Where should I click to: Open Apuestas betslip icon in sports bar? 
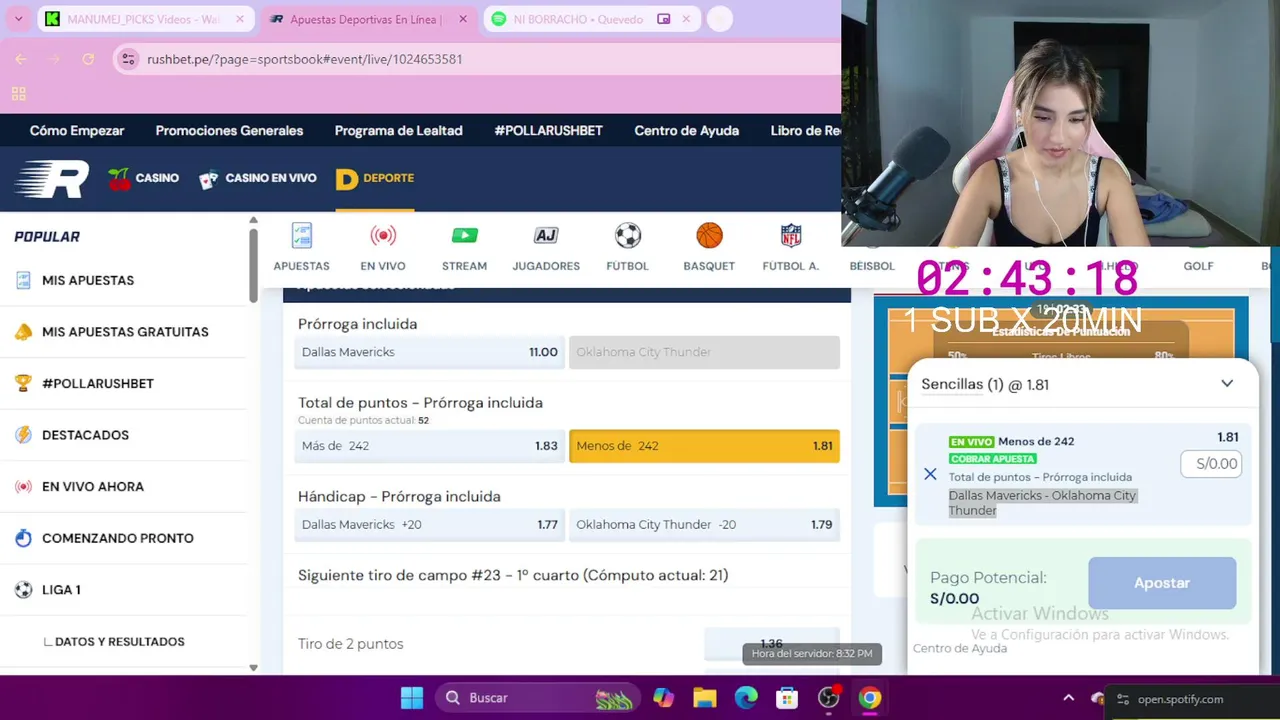pos(301,236)
